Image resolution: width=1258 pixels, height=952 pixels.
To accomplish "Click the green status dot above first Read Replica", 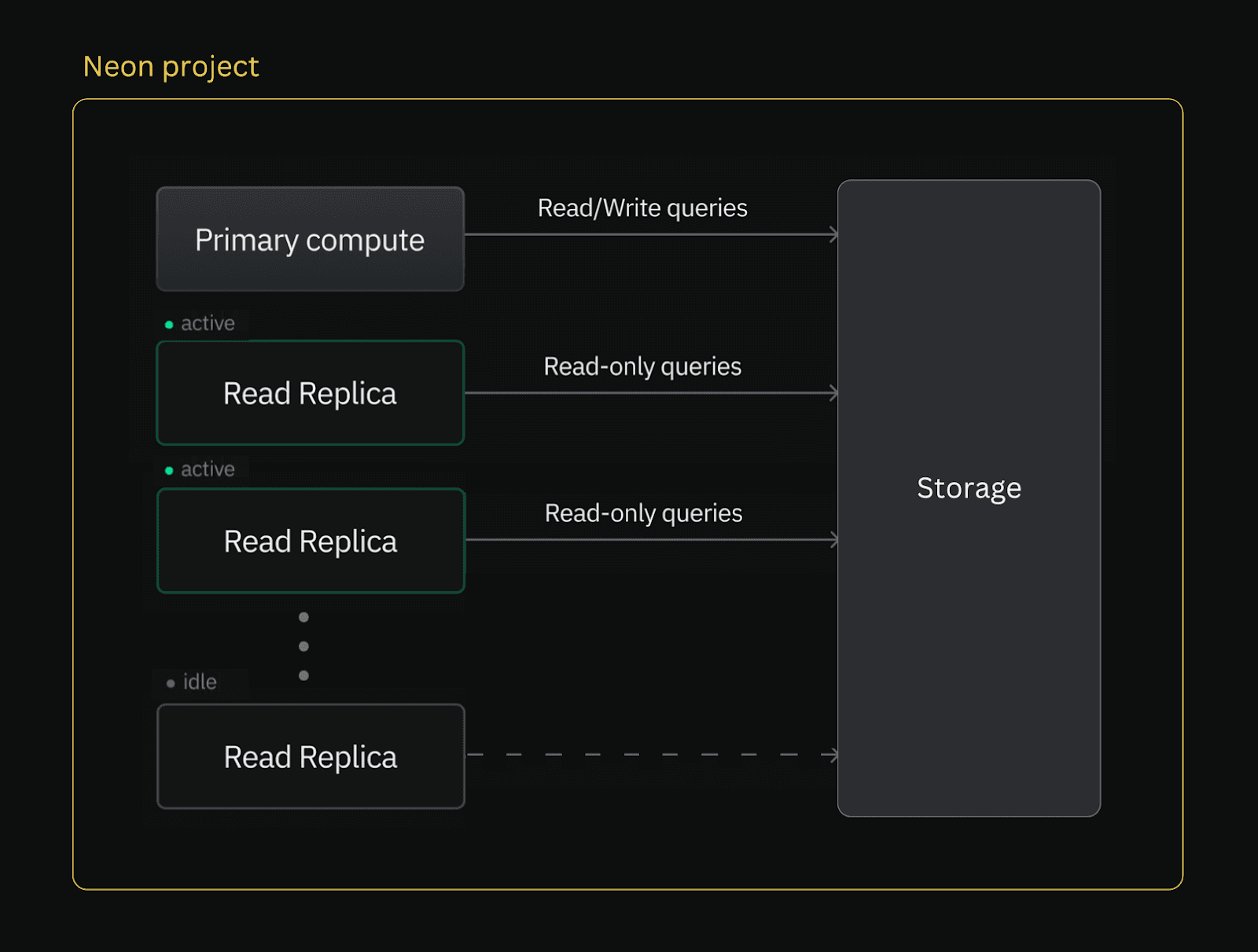I will coord(168,322).
